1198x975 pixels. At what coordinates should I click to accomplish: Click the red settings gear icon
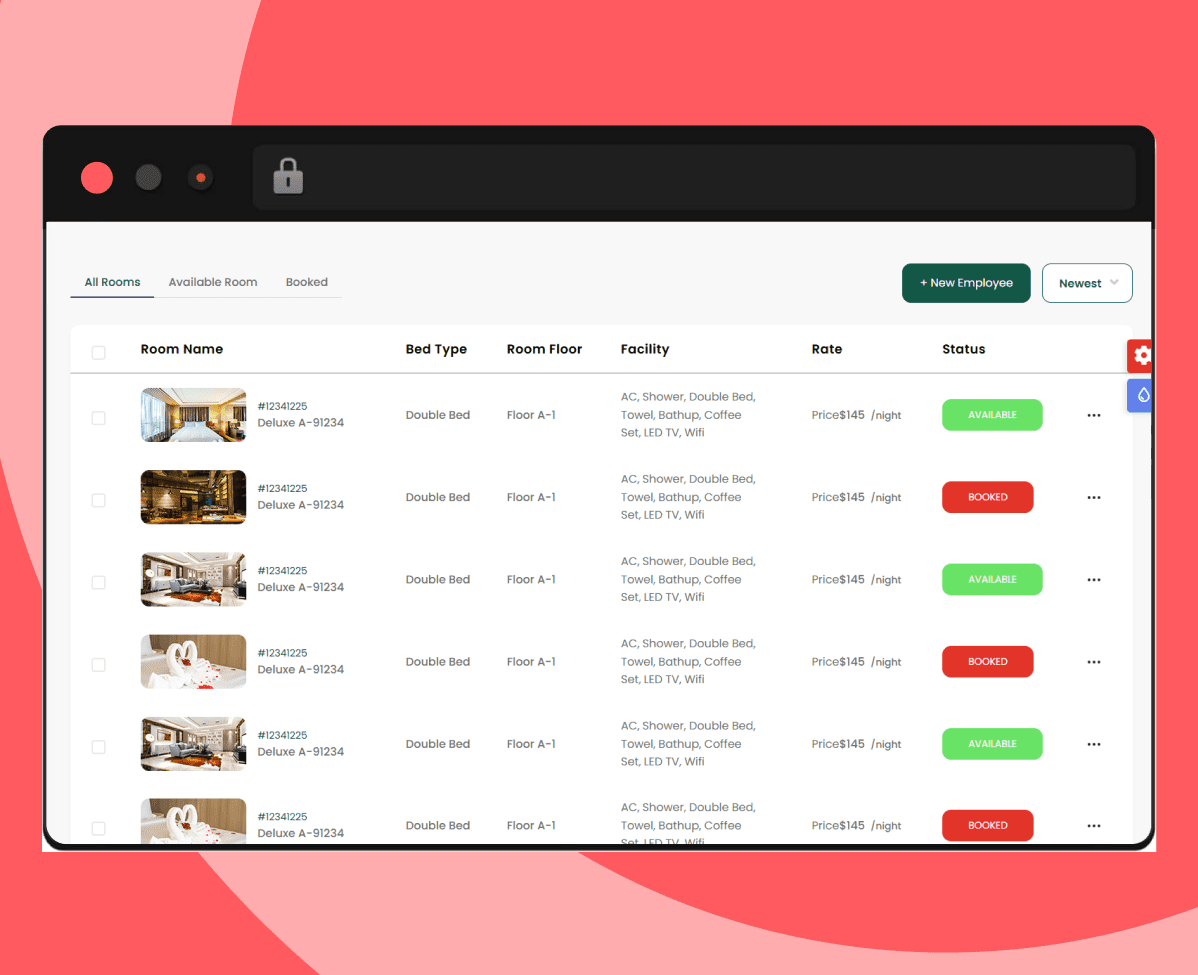(x=1141, y=356)
